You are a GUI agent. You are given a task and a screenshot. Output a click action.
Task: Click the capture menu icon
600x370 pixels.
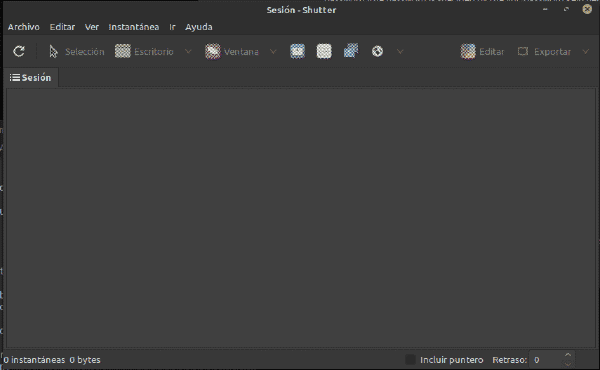[x=324, y=51]
